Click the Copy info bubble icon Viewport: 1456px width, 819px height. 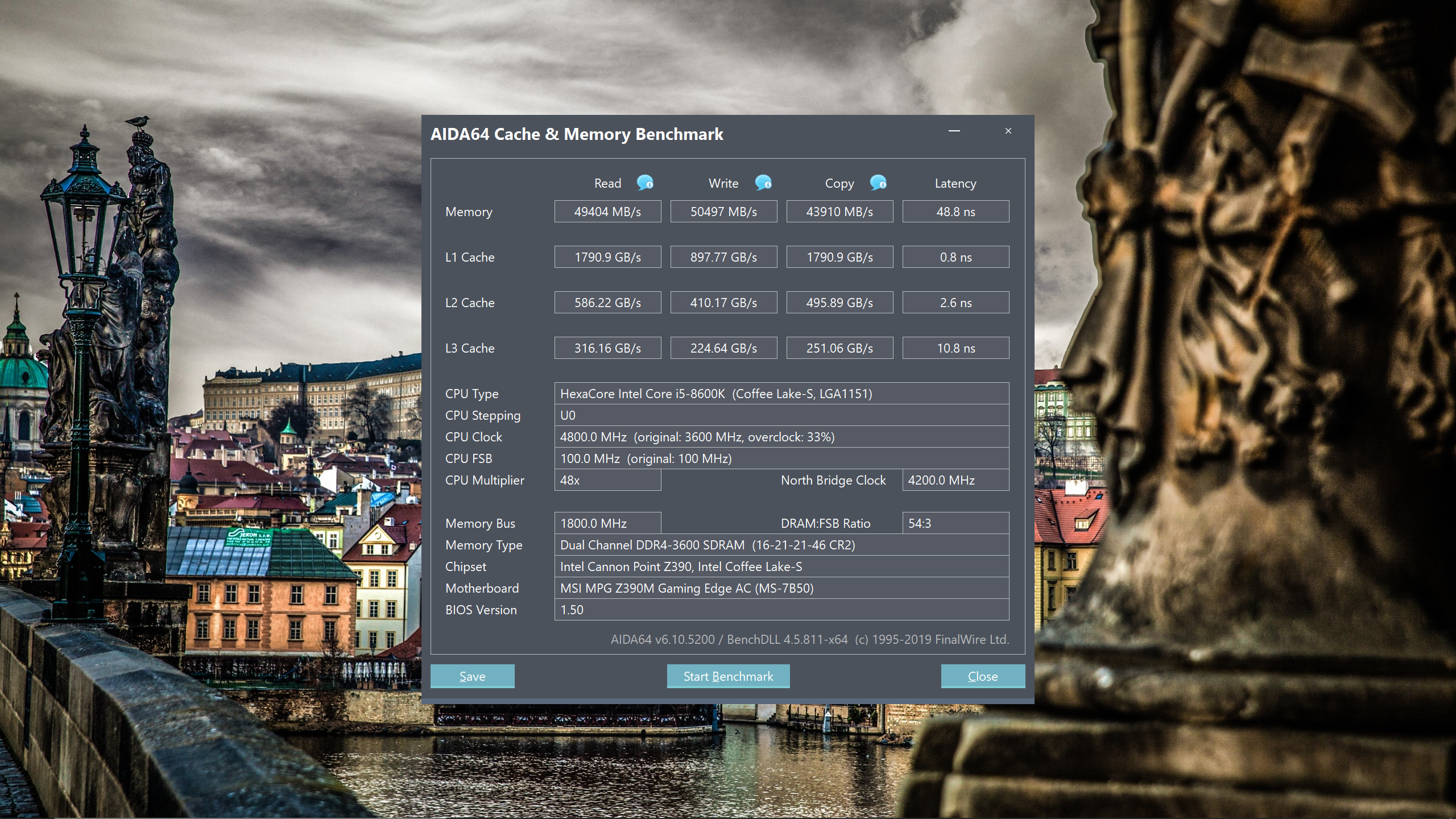pyautogui.click(x=878, y=183)
